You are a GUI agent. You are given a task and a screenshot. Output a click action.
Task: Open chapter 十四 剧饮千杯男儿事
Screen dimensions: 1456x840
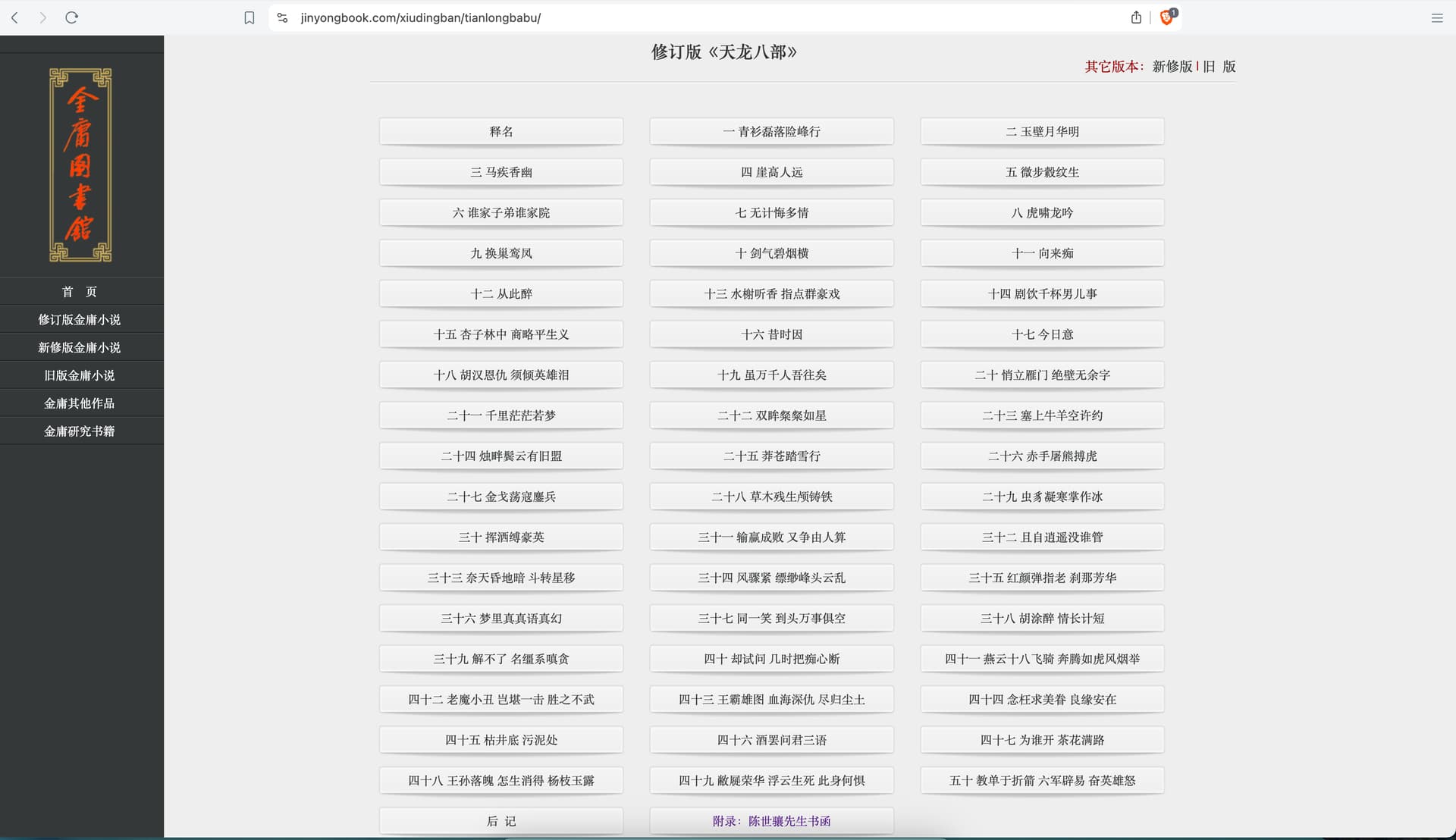[1042, 293]
